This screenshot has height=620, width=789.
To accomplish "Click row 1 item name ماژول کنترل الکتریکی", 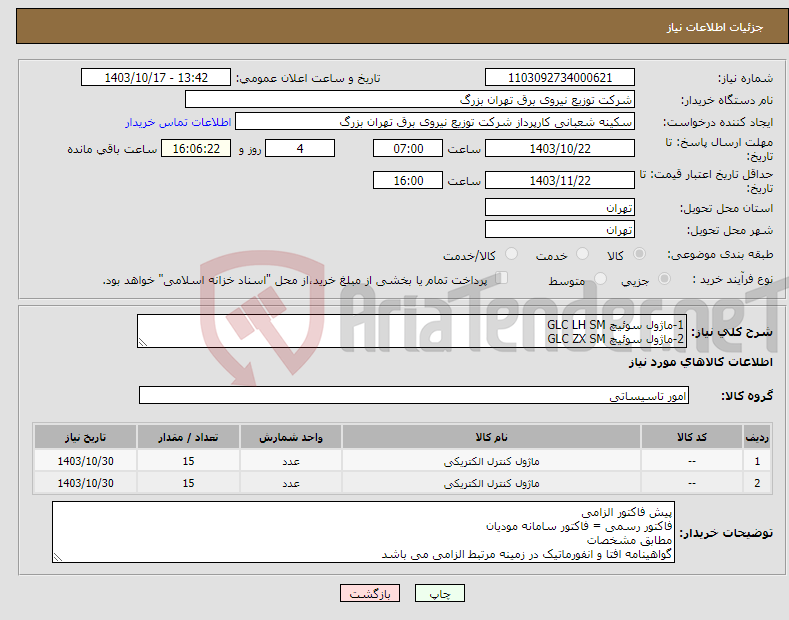I will [491, 461].
